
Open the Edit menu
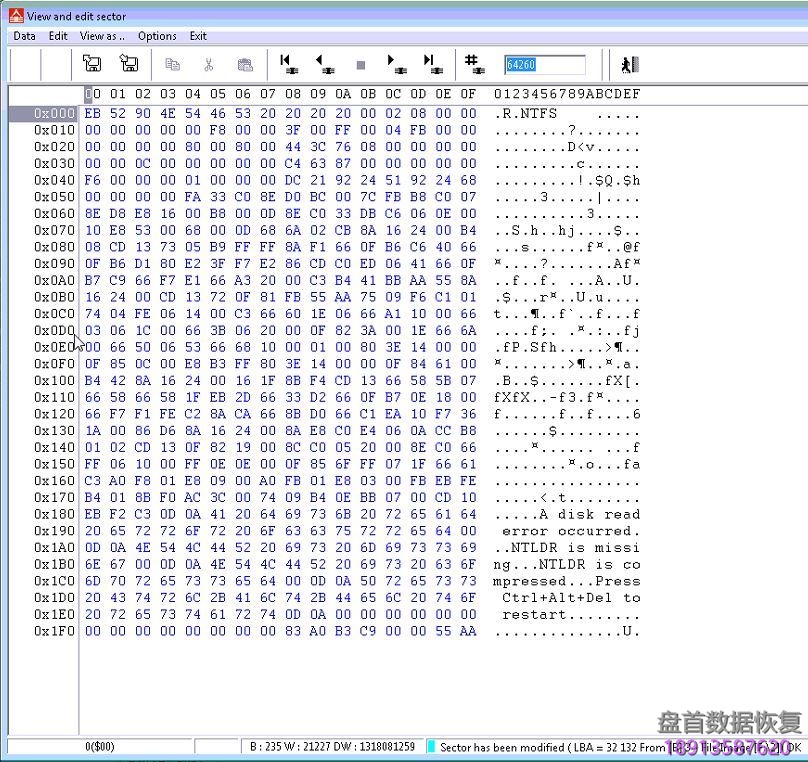pyautogui.click(x=59, y=36)
